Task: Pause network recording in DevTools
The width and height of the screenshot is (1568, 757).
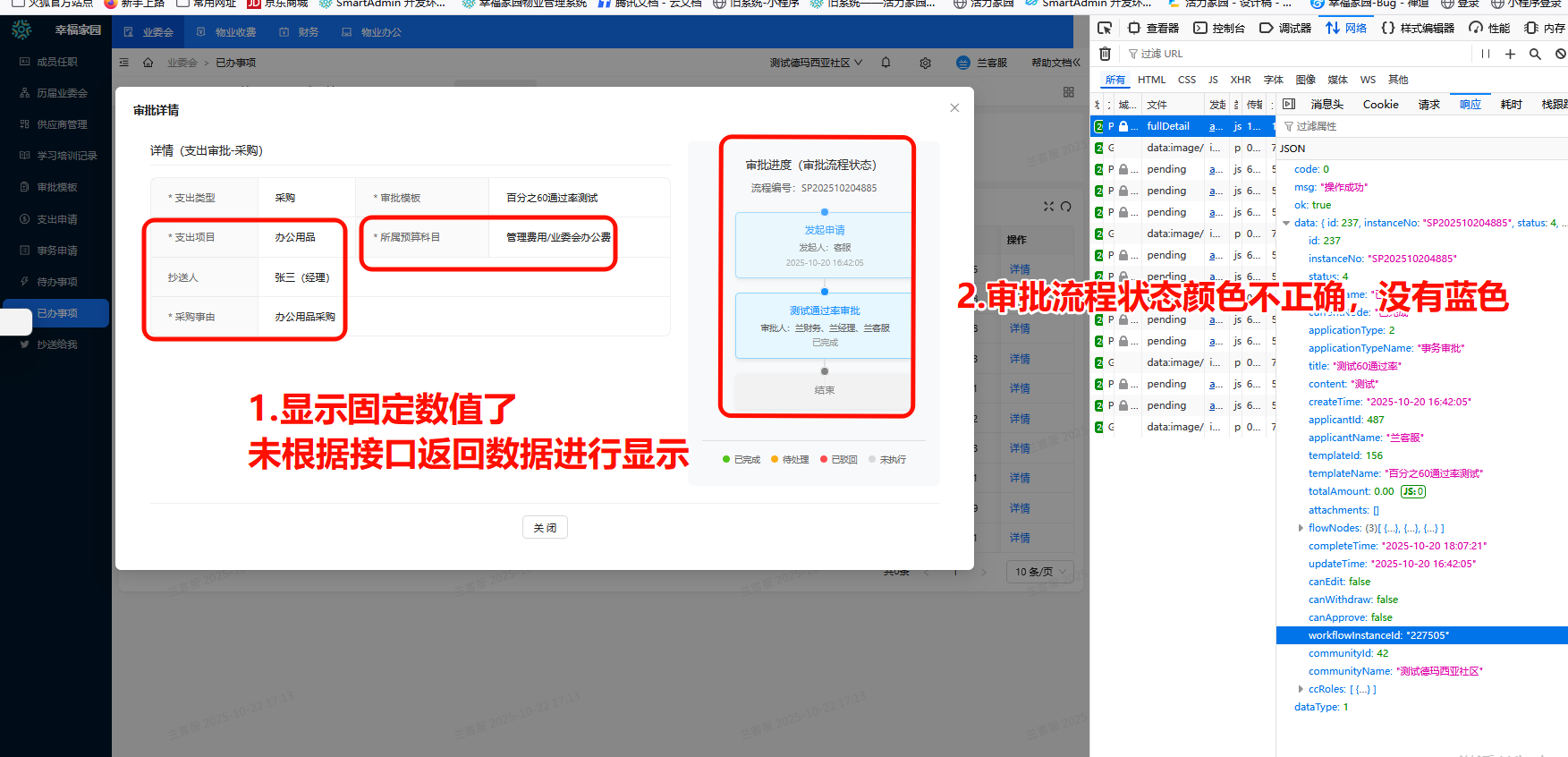Action: pos(1485,54)
